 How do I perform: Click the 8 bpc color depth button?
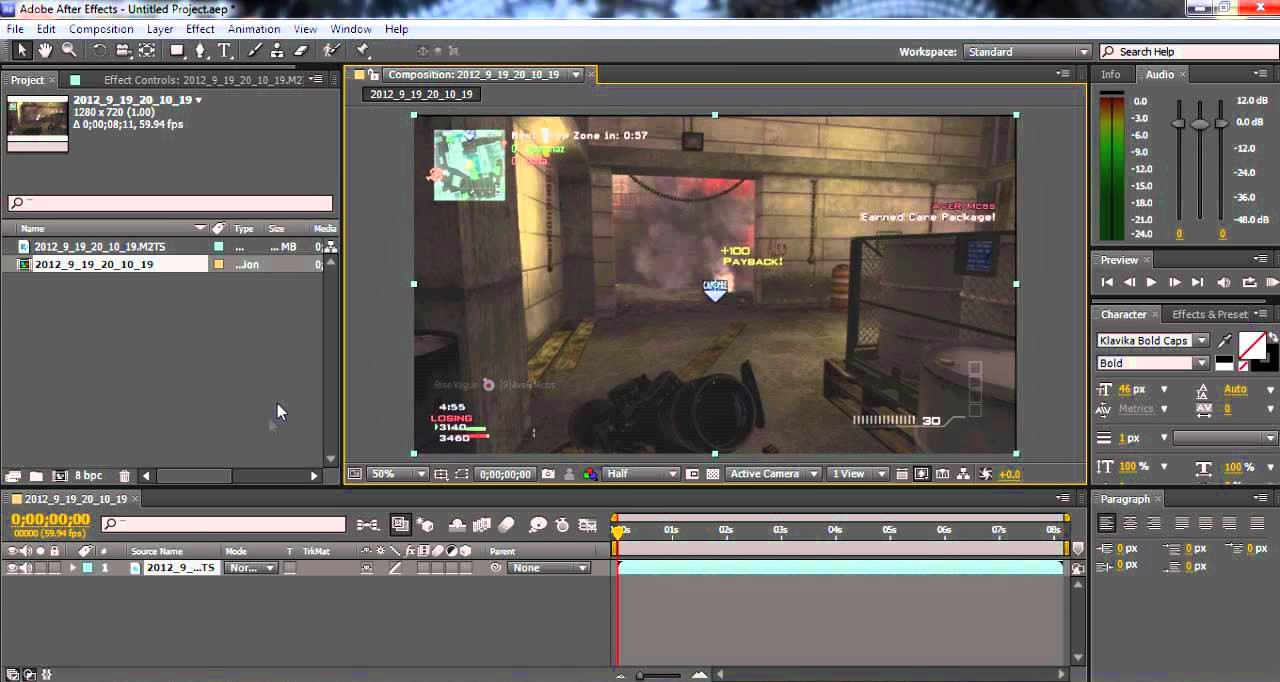[x=88, y=476]
